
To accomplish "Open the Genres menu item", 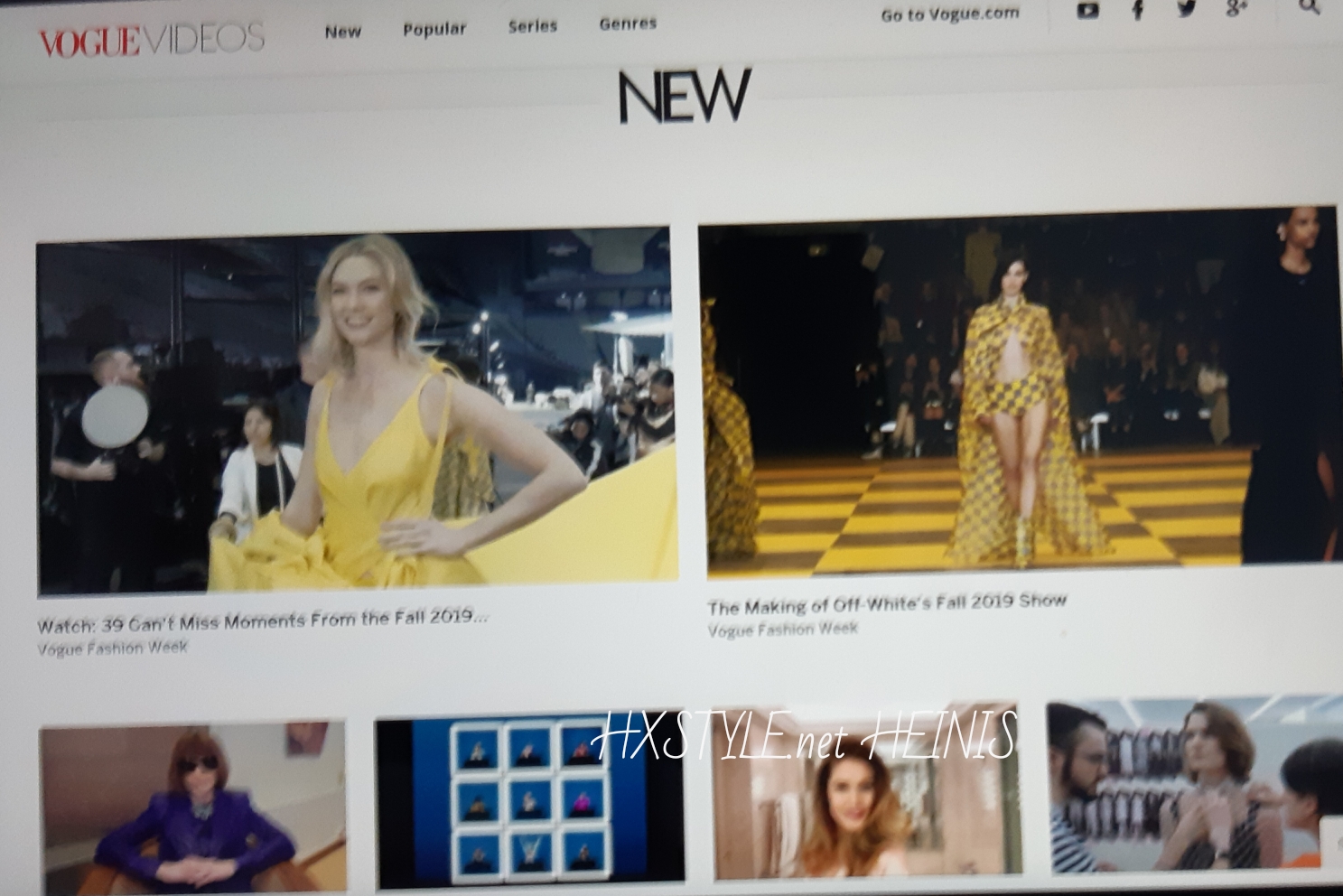I will click(x=628, y=23).
